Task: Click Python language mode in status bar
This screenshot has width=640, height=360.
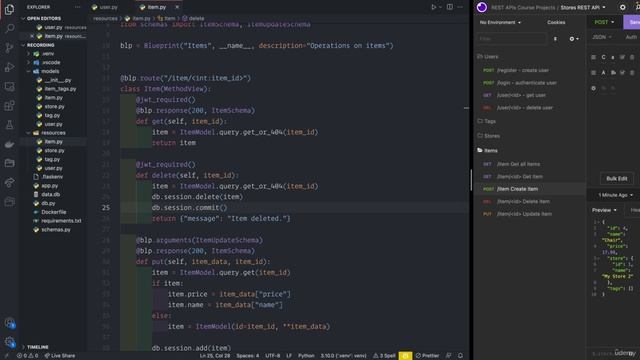Action: click(x=306, y=356)
